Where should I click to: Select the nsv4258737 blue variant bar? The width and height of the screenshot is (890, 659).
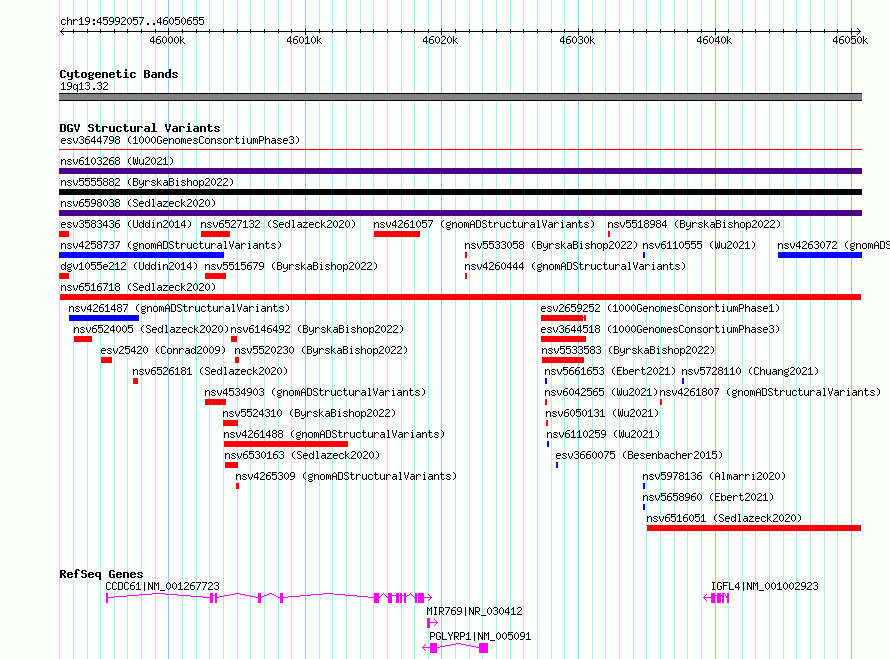pos(141,255)
